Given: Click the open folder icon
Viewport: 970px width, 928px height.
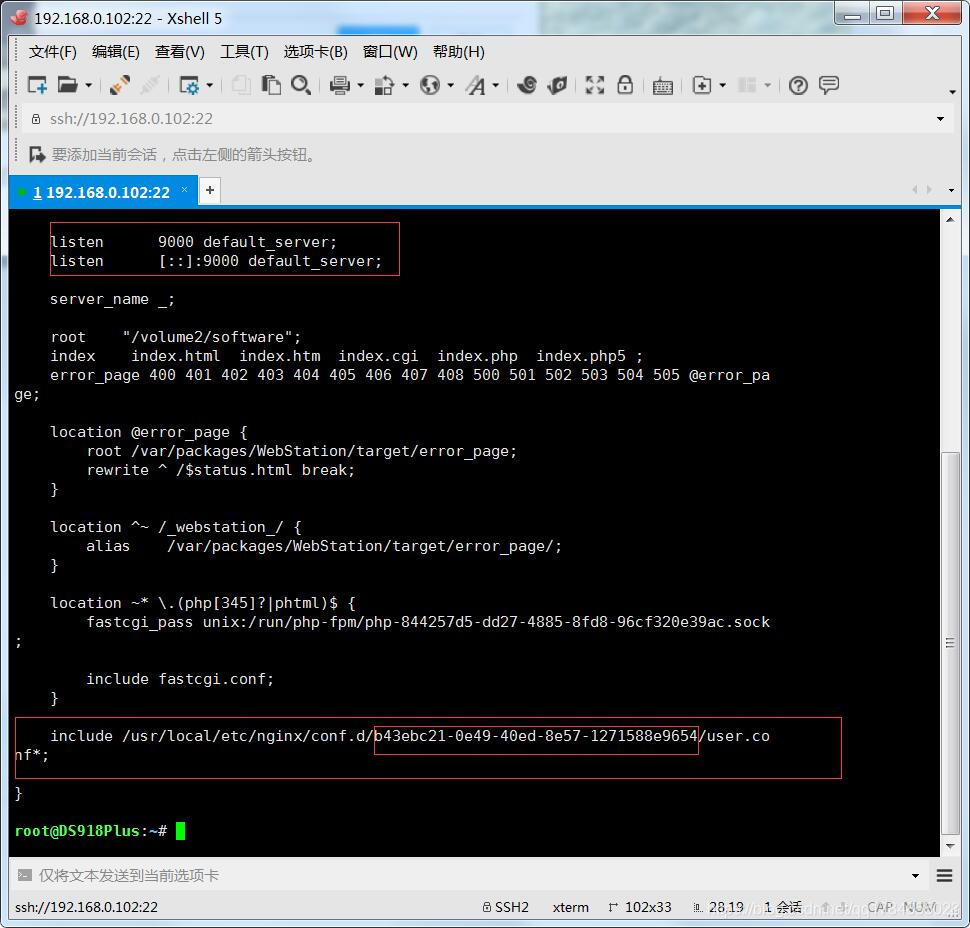Looking at the screenshot, I should pyautogui.click(x=67, y=86).
